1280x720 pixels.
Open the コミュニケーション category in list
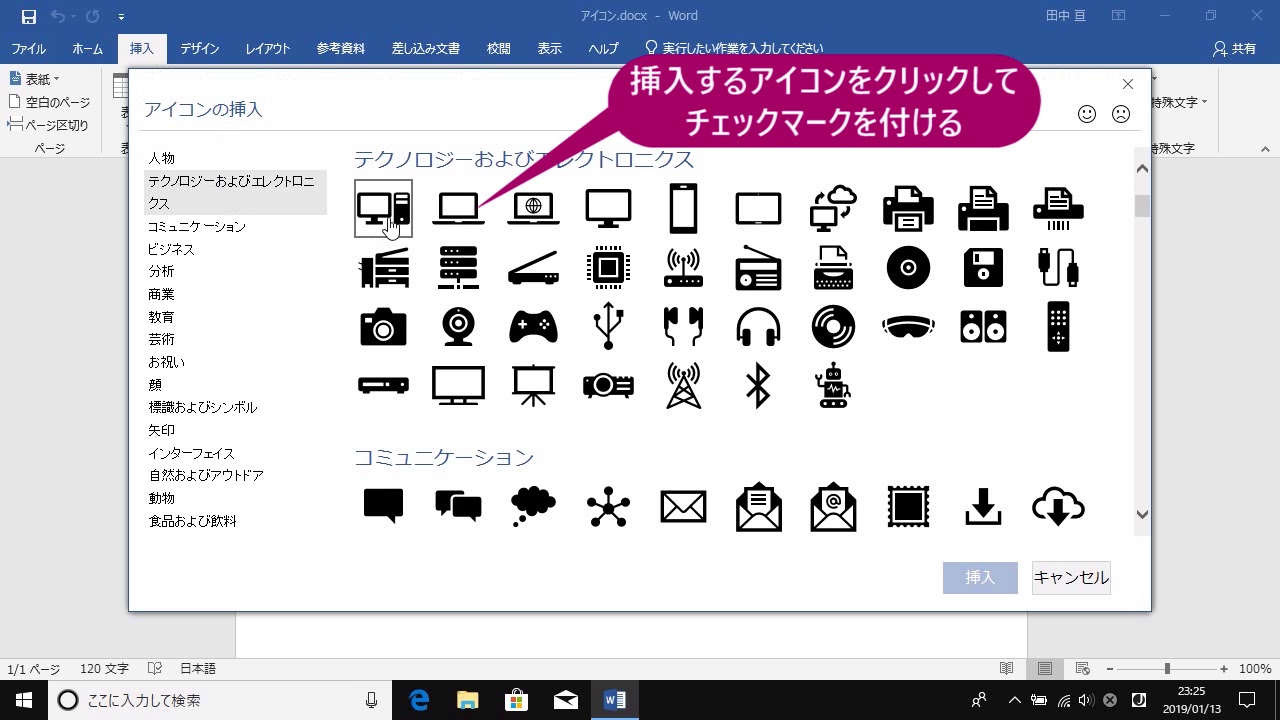[x=197, y=226]
